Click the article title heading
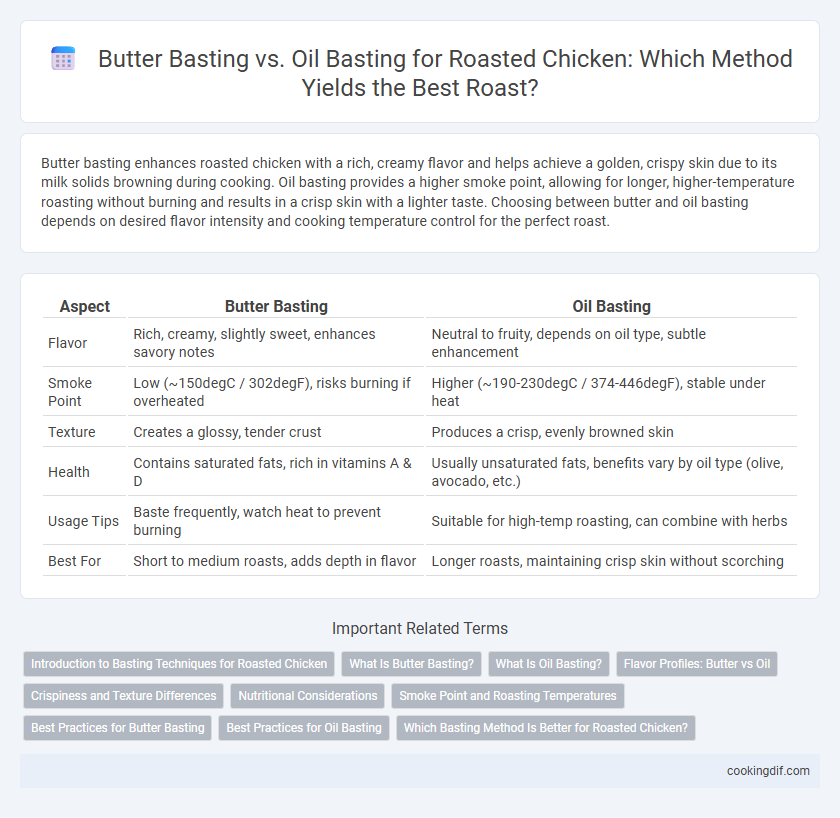This screenshot has height=818, width=840. (445, 73)
